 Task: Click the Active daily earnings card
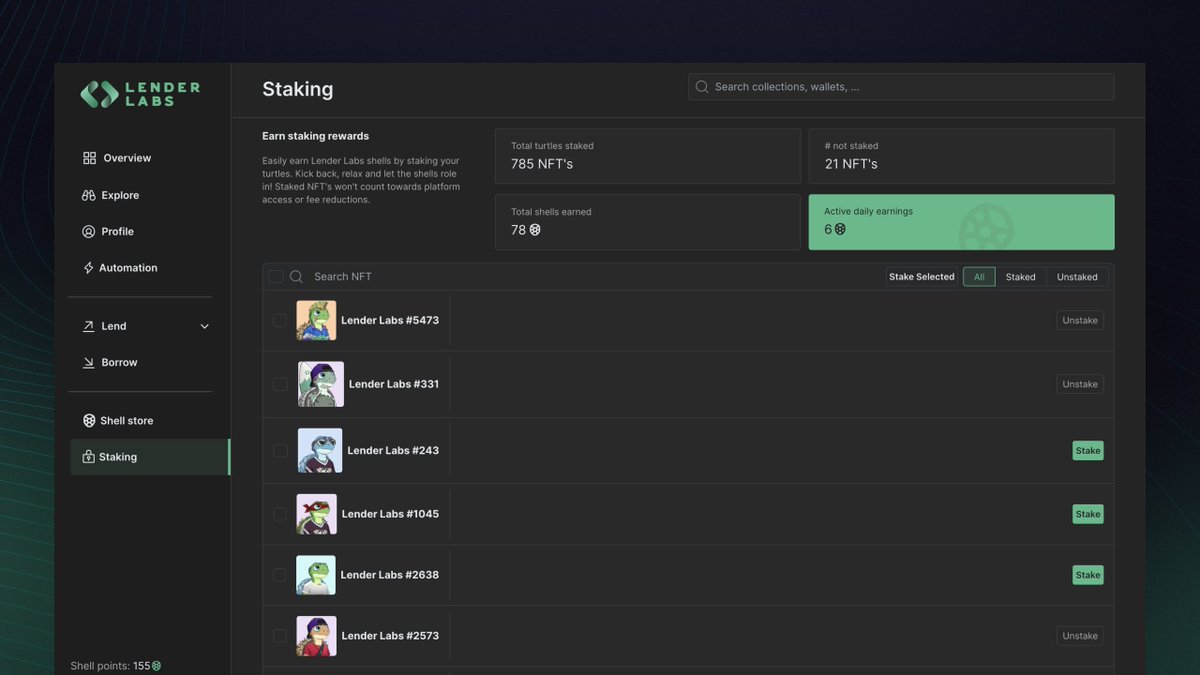point(961,222)
